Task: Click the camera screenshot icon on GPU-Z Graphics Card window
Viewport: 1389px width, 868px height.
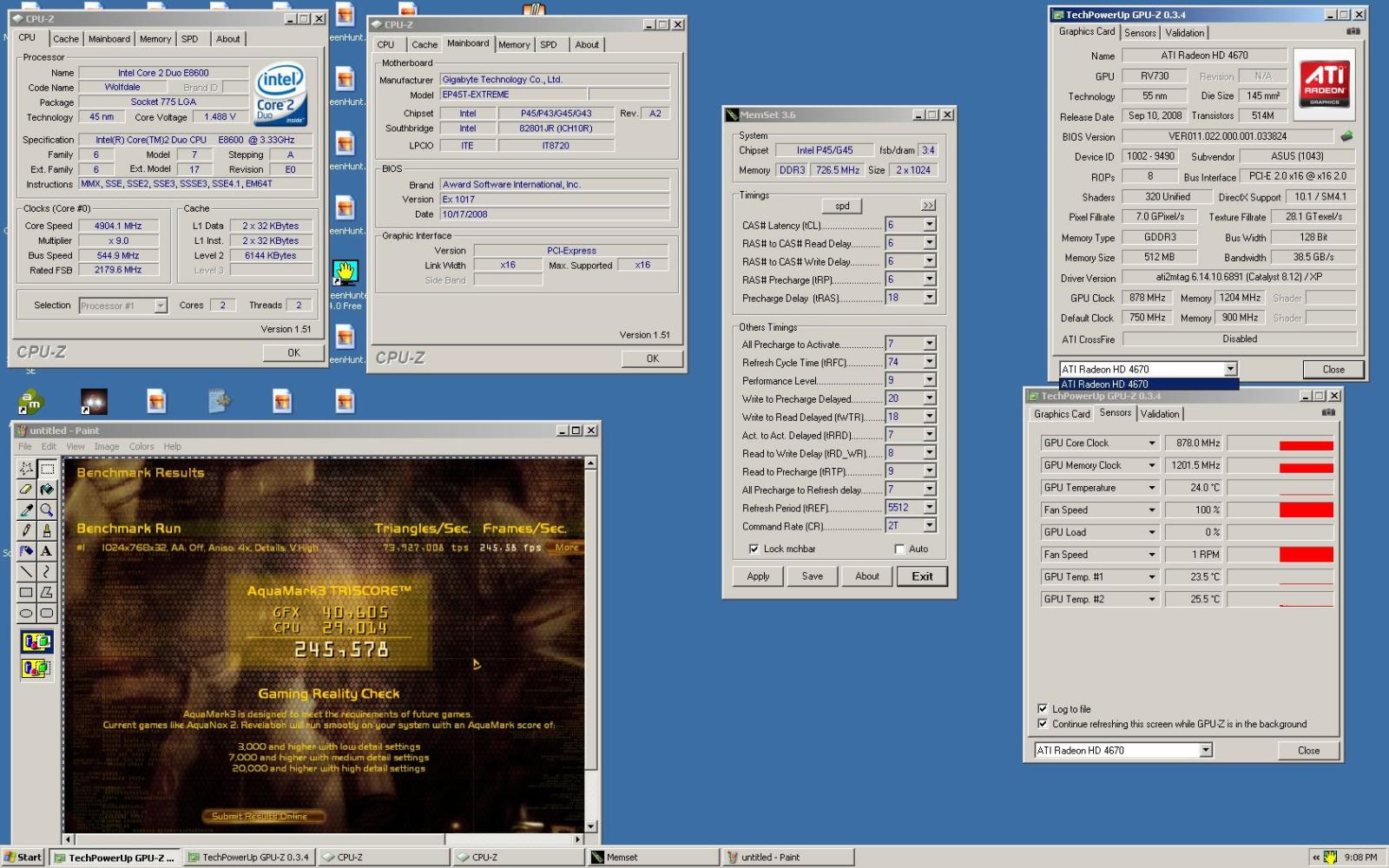Action: (1353, 31)
